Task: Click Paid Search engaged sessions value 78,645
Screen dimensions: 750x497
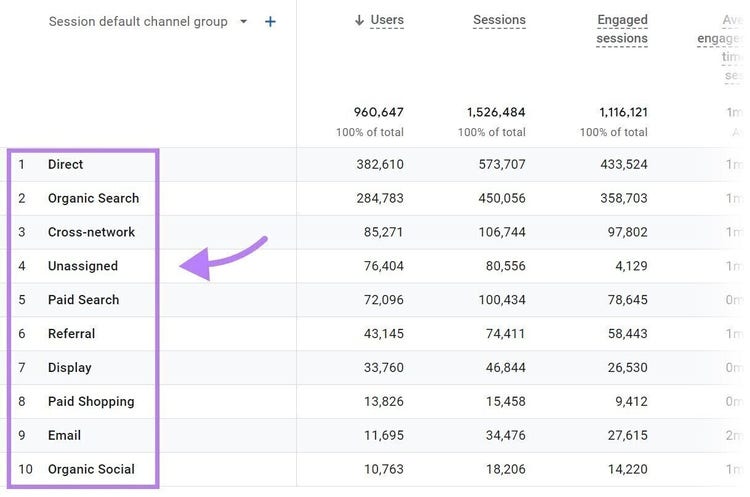Action: (x=628, y=300)
